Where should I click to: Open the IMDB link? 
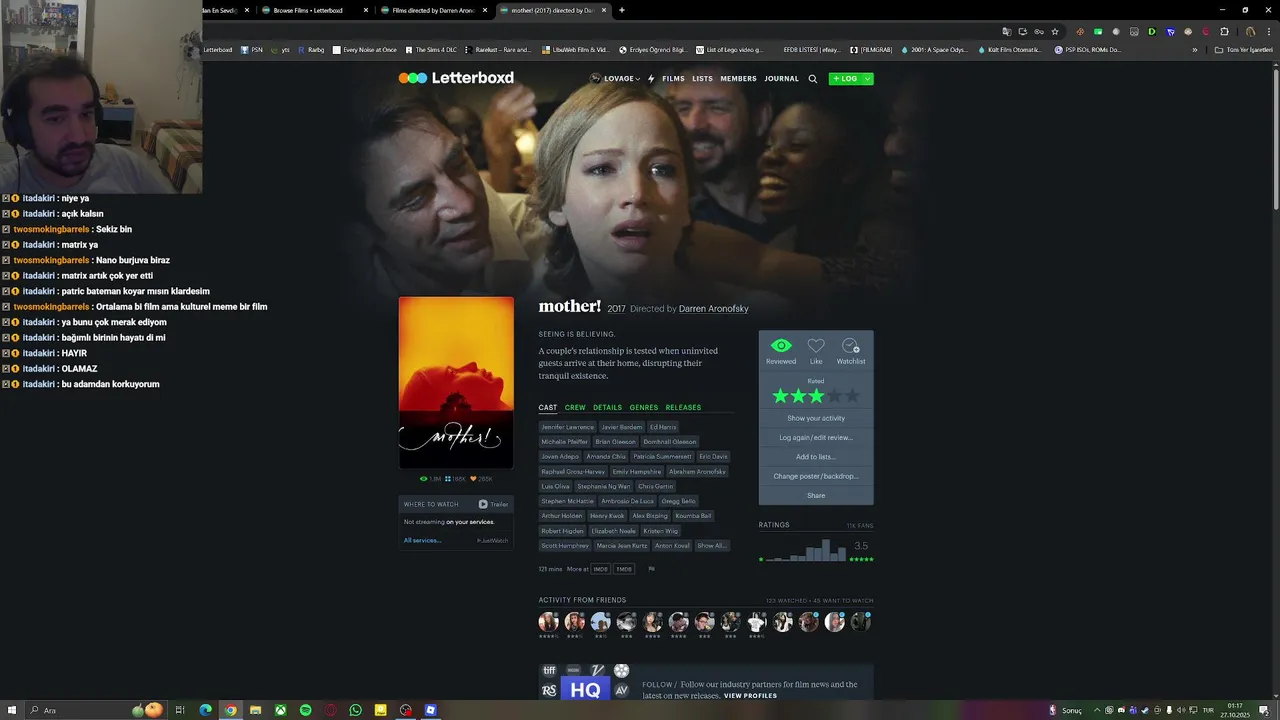(600, 569)
